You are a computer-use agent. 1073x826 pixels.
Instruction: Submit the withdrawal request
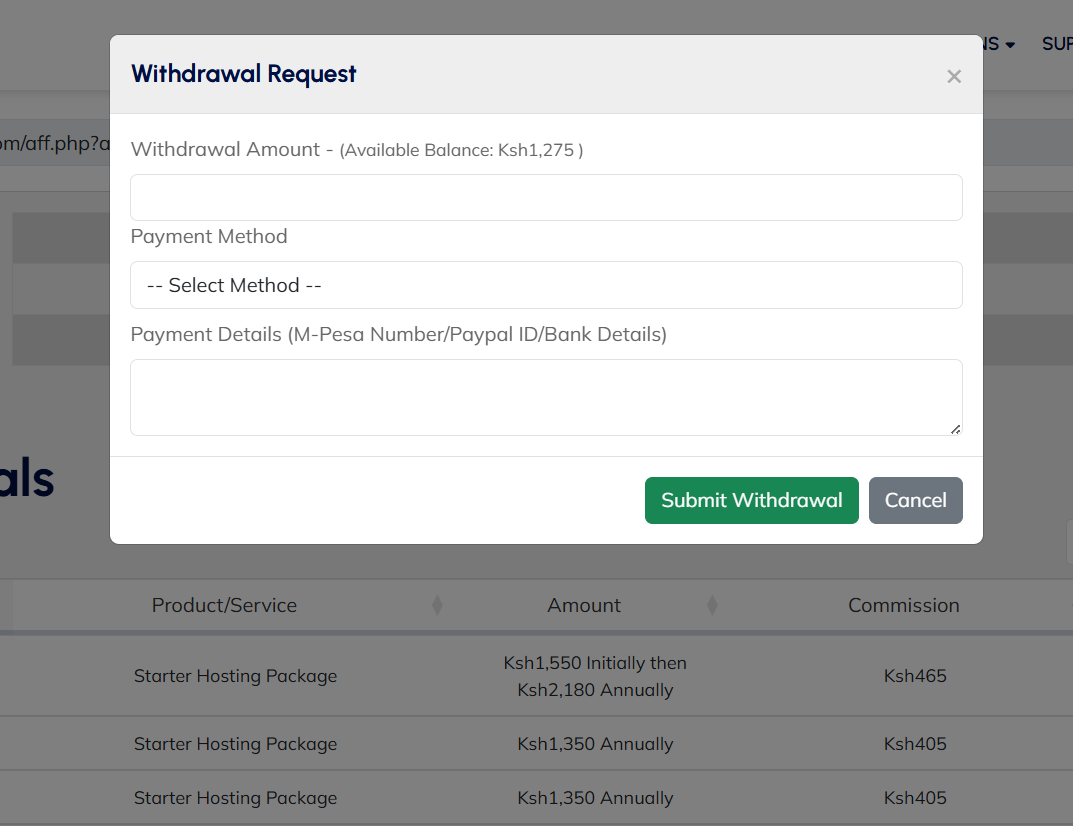tap(751, 500)
